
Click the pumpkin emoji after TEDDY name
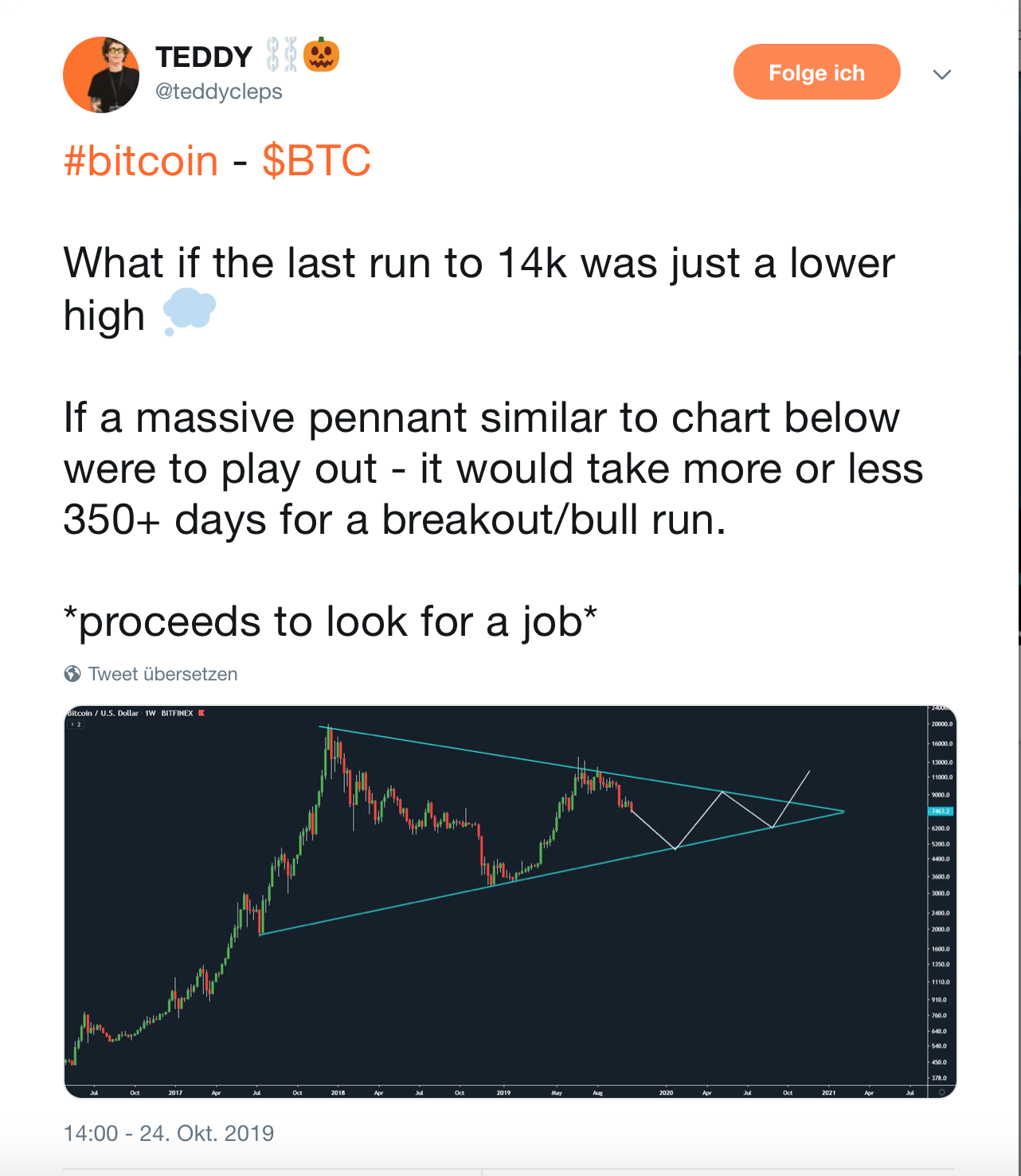click(322, 55)
